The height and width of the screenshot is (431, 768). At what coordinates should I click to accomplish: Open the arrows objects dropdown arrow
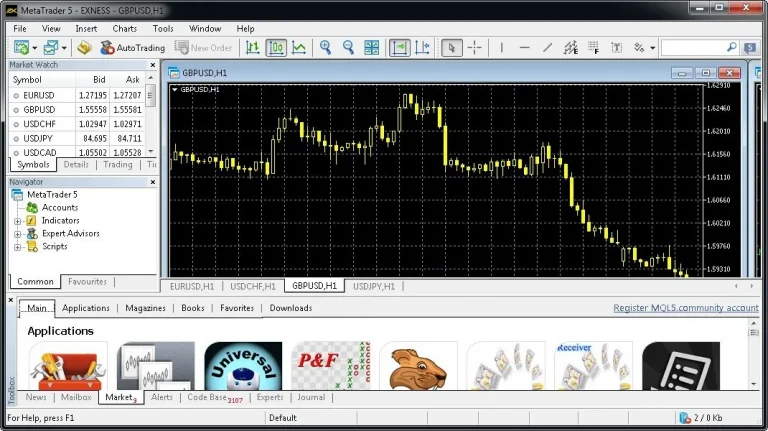click(x=652, y=48)
